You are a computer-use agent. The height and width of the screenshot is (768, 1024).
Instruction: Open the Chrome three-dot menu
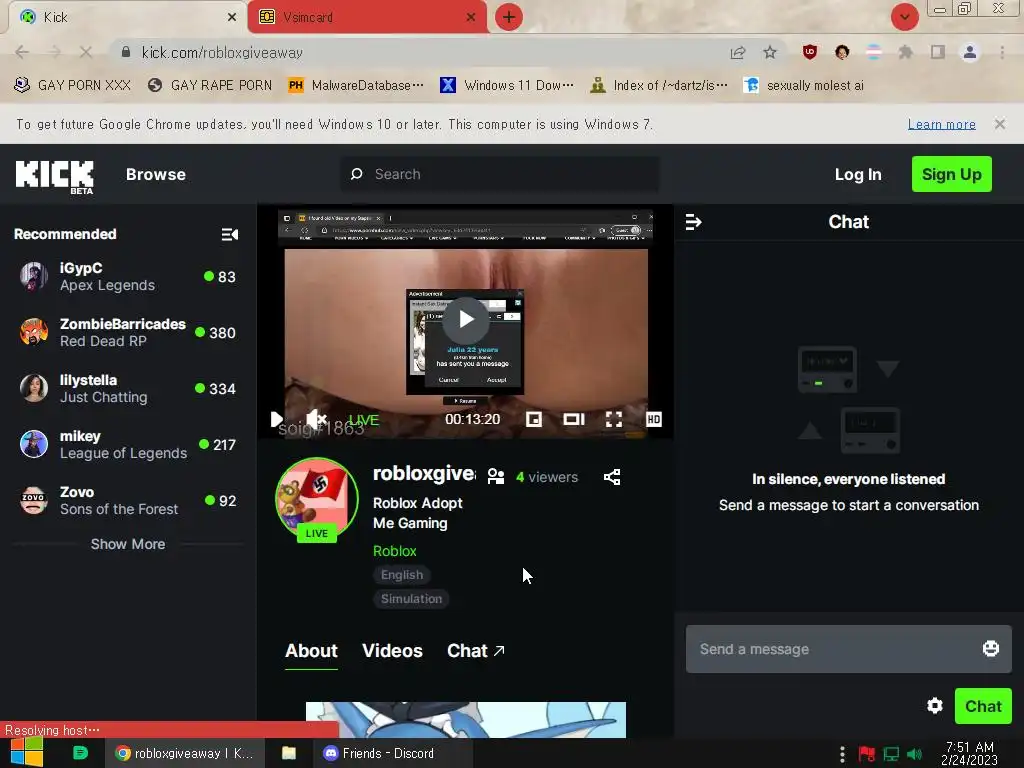pos(1002,52)
